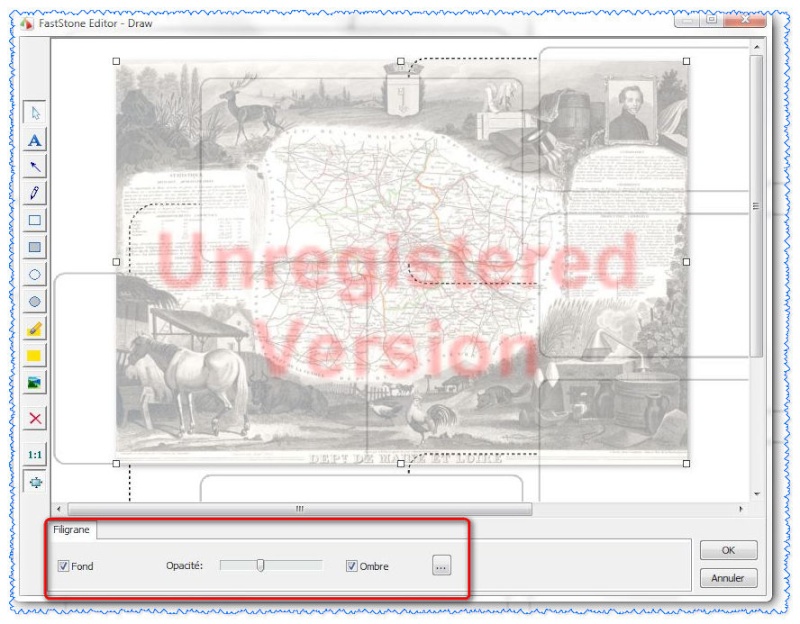Screen dimensions: 800x624
Task: Select the arrow line drawing tool
Action: tap(35, 167)
